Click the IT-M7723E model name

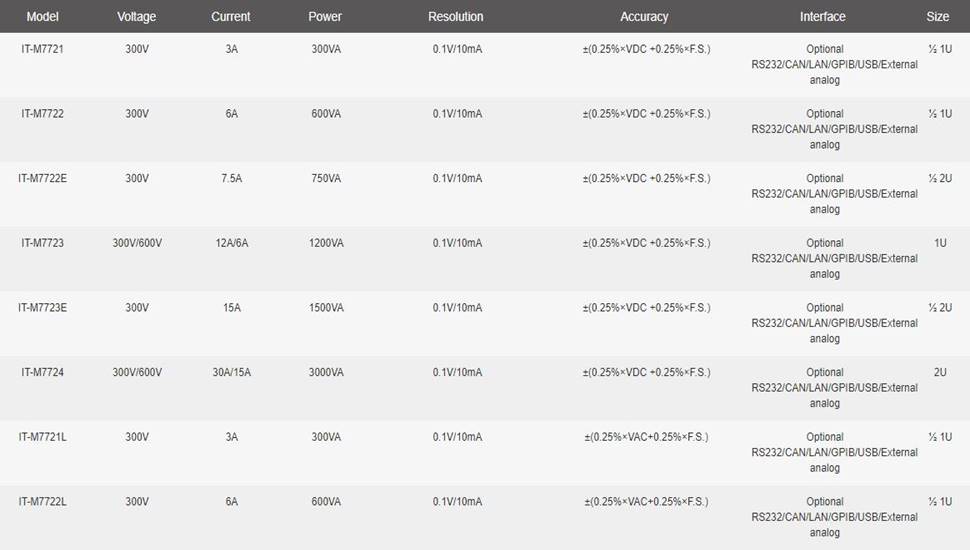(x=42, y=308)
